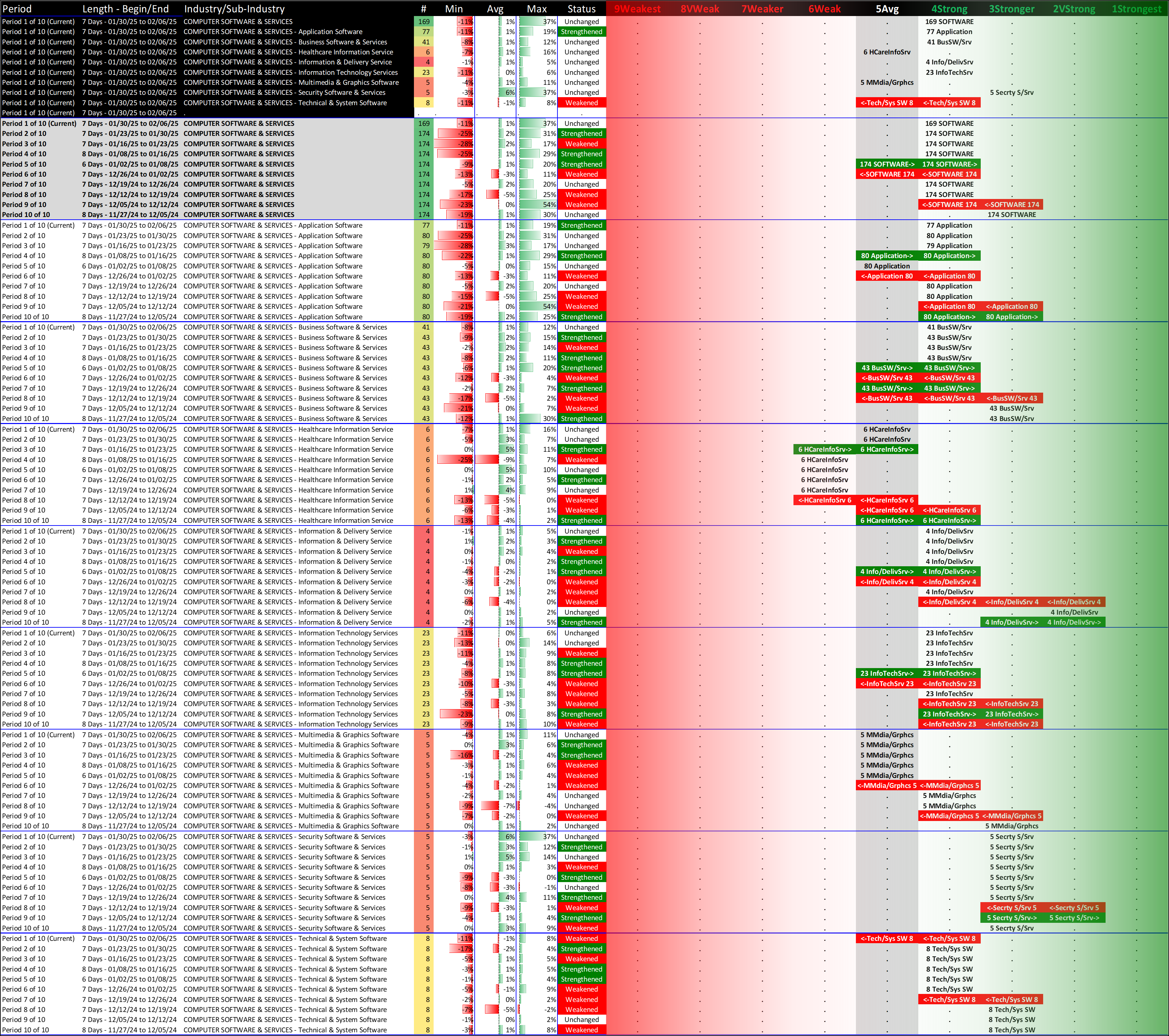Image resolution: width=1169 pixels, height=1036 pixels.
Task: Click '80 Application->' cell in 3Stronger column
Action: tap(1011, 317)
